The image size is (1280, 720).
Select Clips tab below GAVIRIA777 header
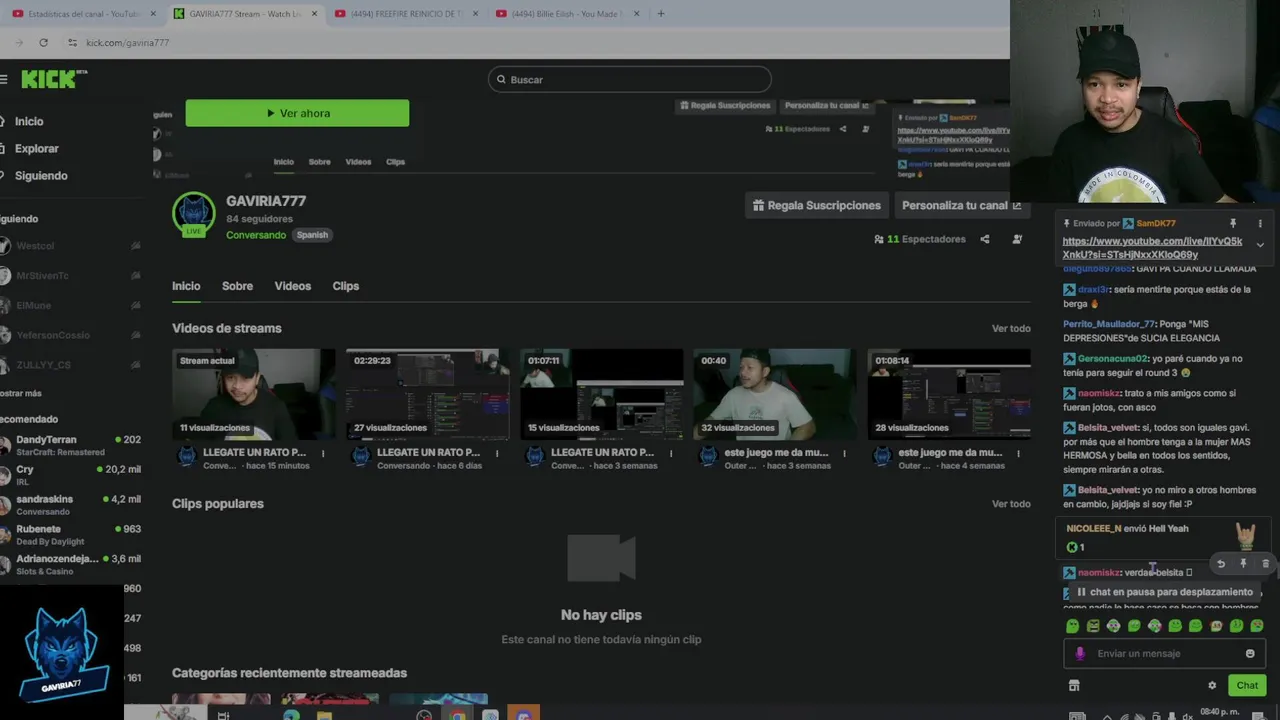coord(346,286)
